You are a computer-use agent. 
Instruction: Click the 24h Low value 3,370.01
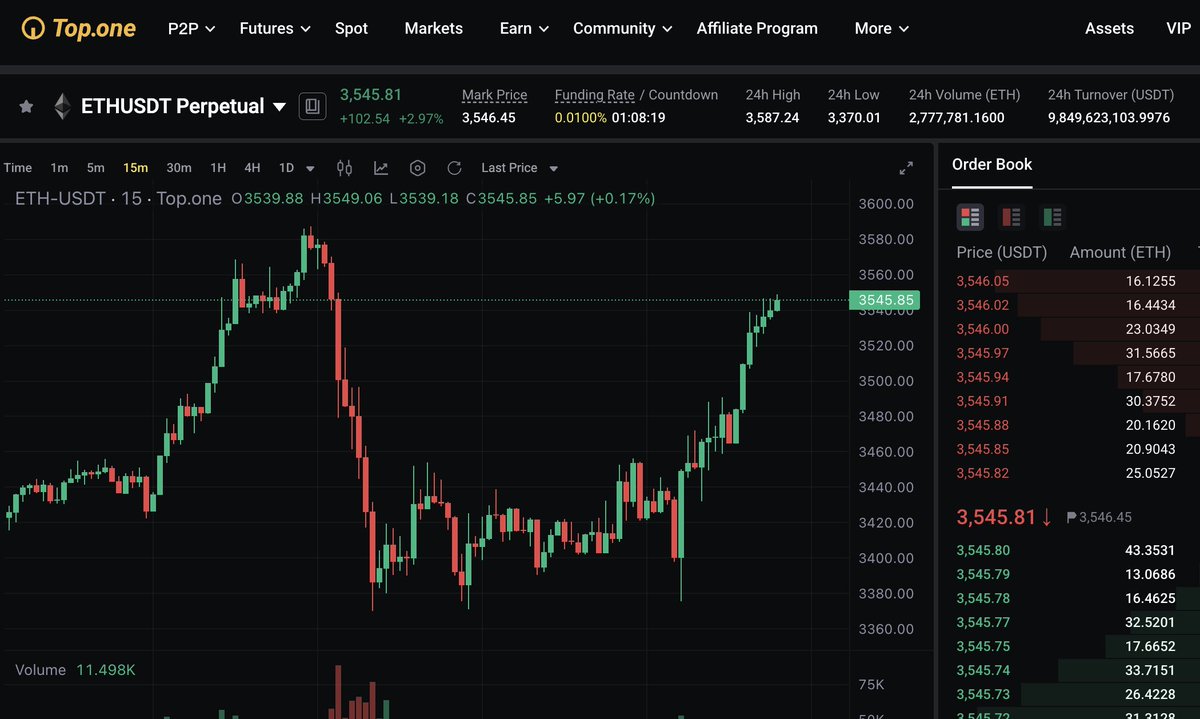pyautogui.click(x=854, y=118)
